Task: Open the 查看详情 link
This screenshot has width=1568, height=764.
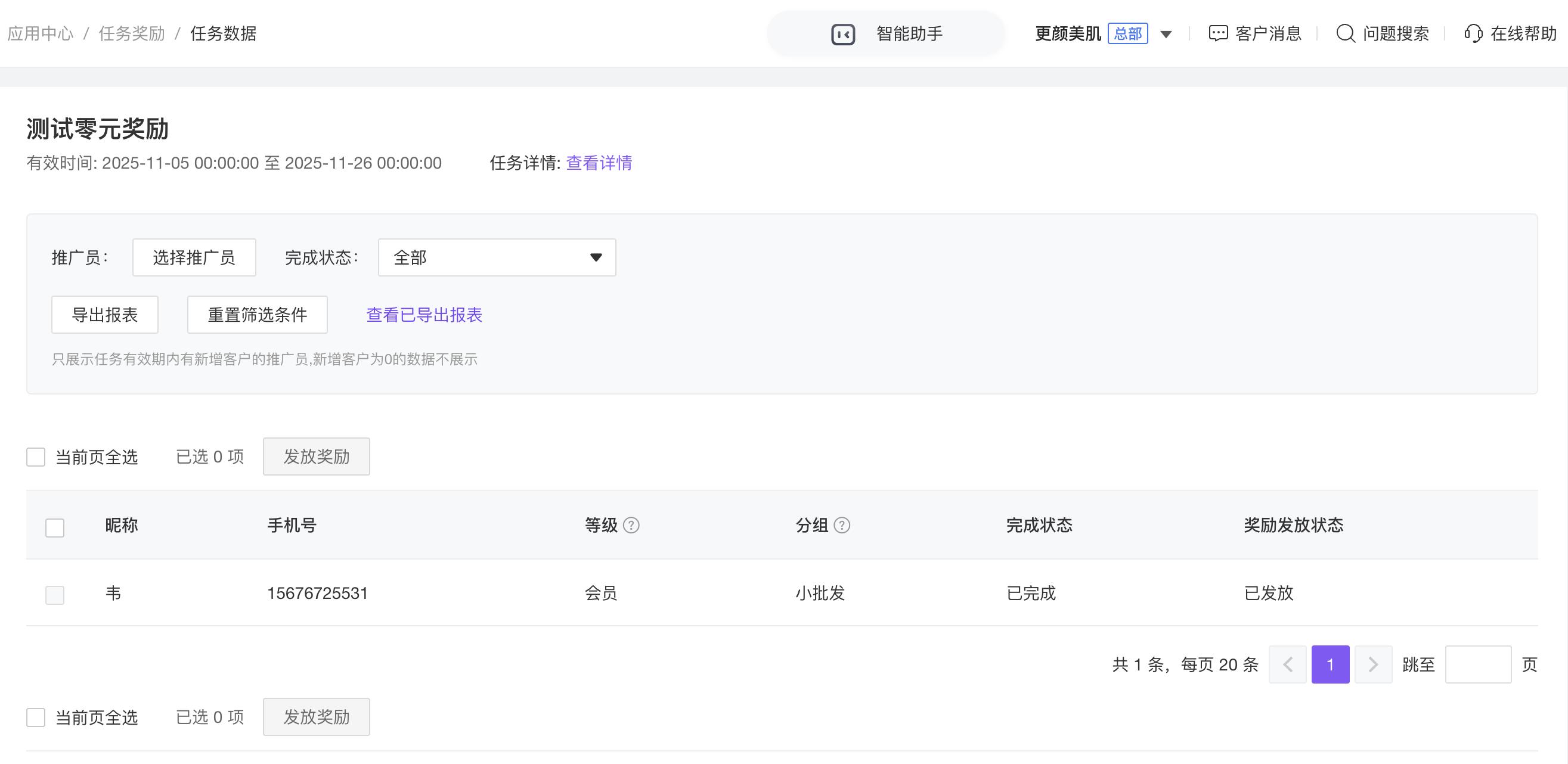Action: pyautogui.click(x=599, y=163)
